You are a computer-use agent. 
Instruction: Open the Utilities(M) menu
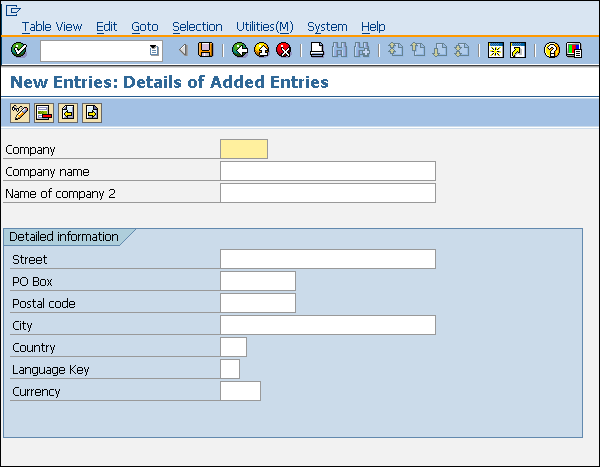[x=264, y=27]
